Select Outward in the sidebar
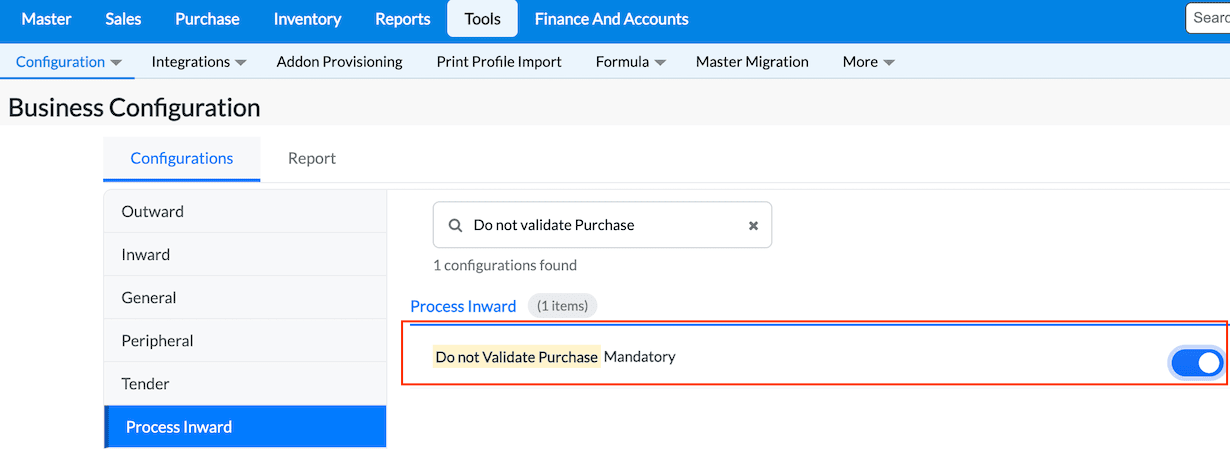This screenshot has height=449, width=1230. 153,212
